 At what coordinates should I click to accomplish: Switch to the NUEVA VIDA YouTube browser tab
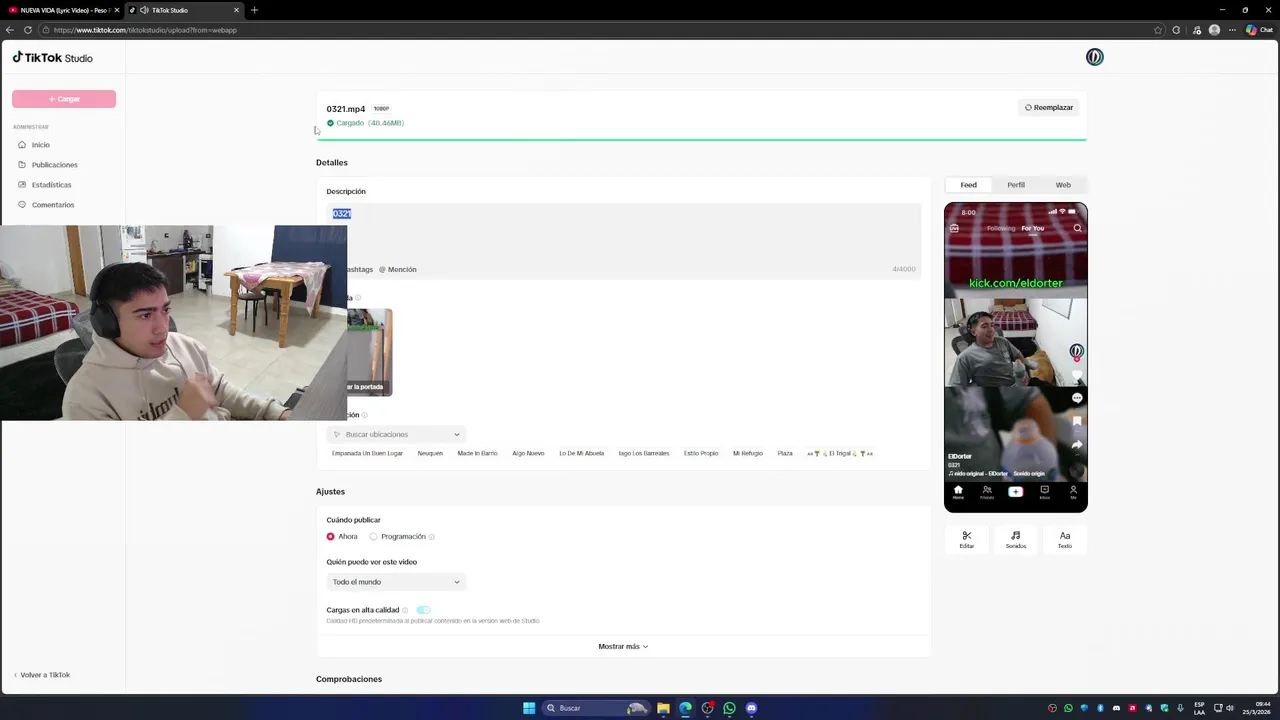point(62,10)
